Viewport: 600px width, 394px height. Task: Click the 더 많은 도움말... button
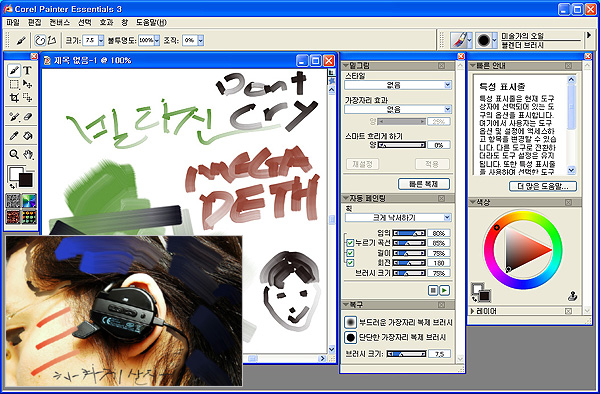pyautogui.click(x=543, y=186)
